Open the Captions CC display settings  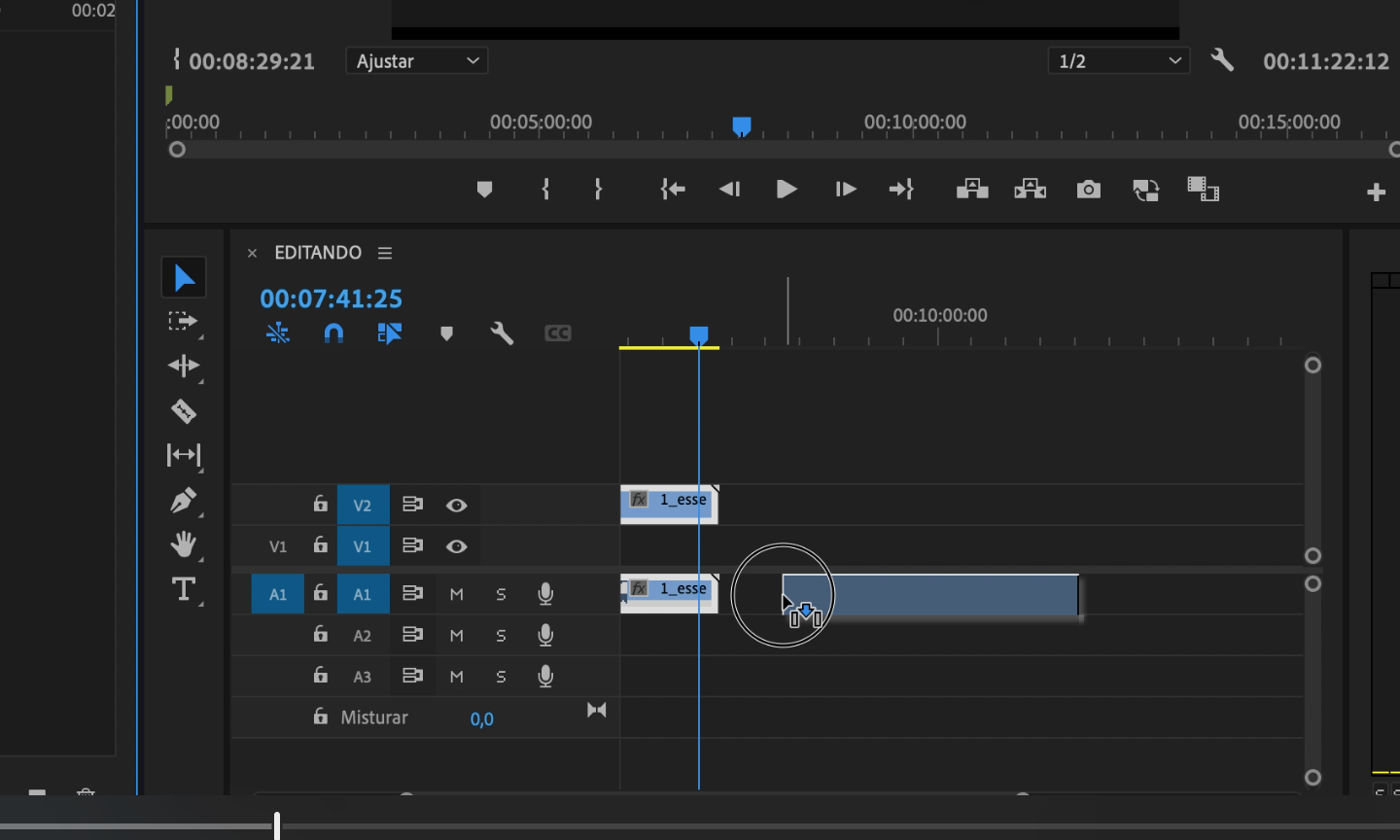coord(557,333)
